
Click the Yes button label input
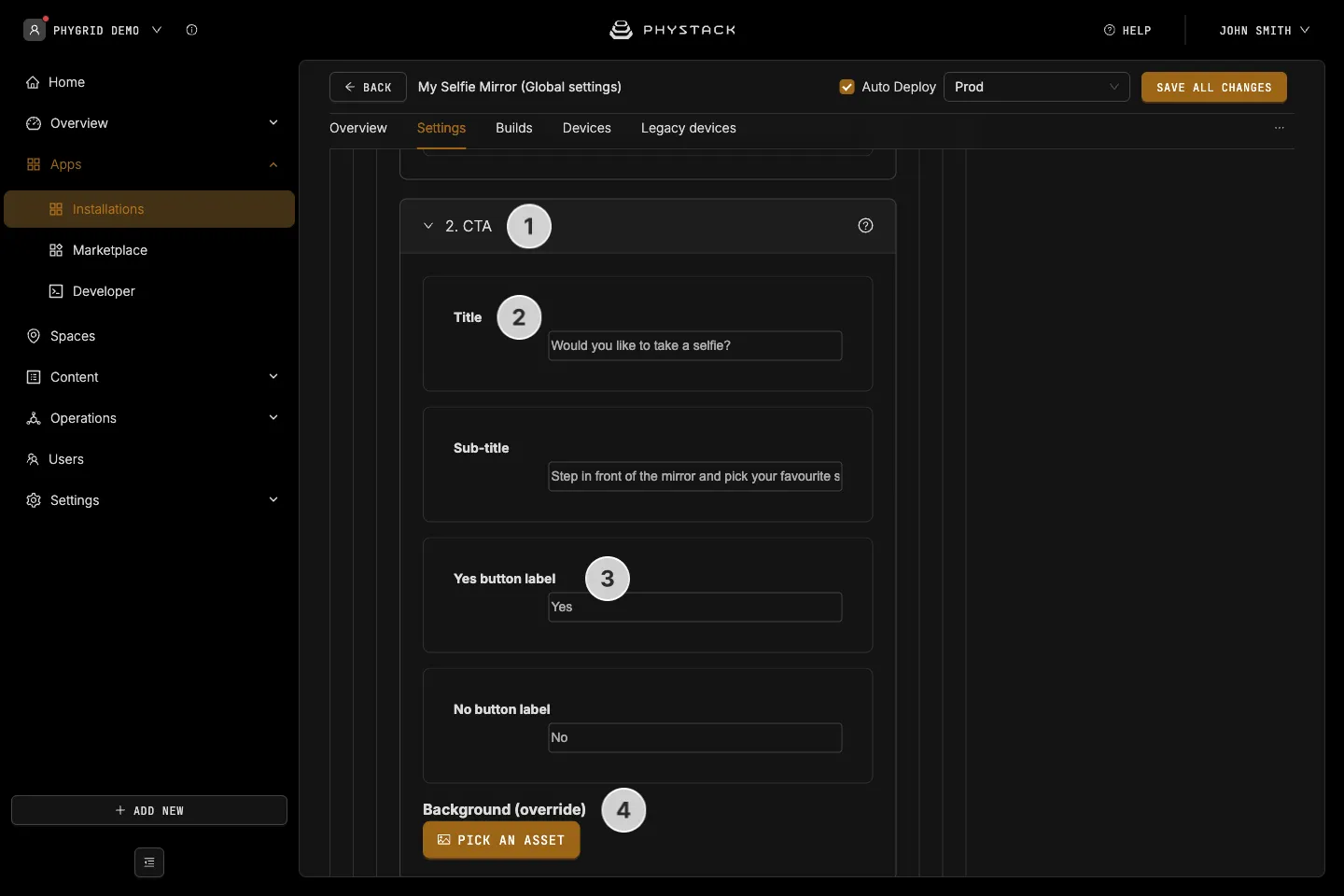click(x=695, y=607)
